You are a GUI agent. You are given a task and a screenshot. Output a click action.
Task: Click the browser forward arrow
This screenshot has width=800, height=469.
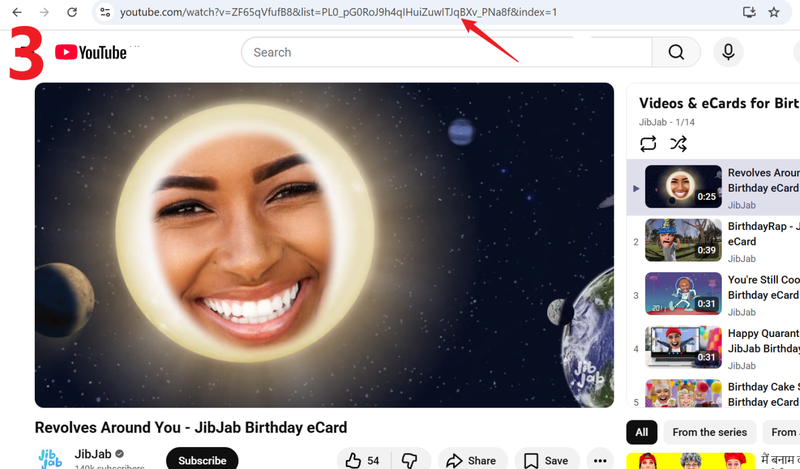click(43, 12)
